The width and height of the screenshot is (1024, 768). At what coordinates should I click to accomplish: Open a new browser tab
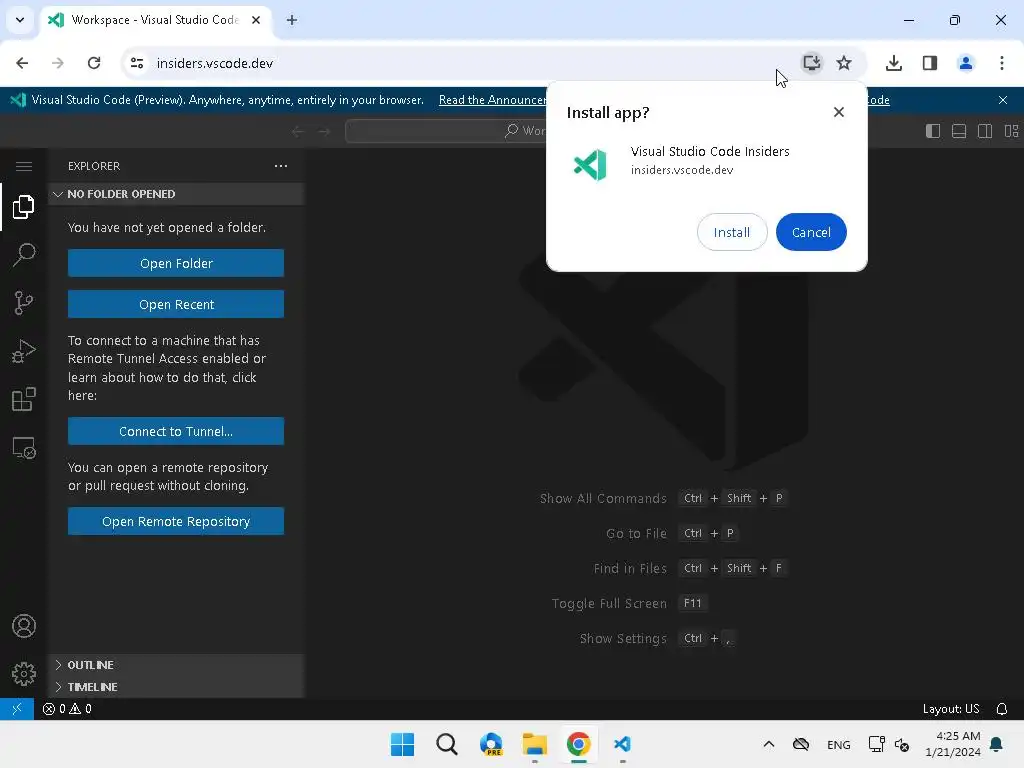292,20
